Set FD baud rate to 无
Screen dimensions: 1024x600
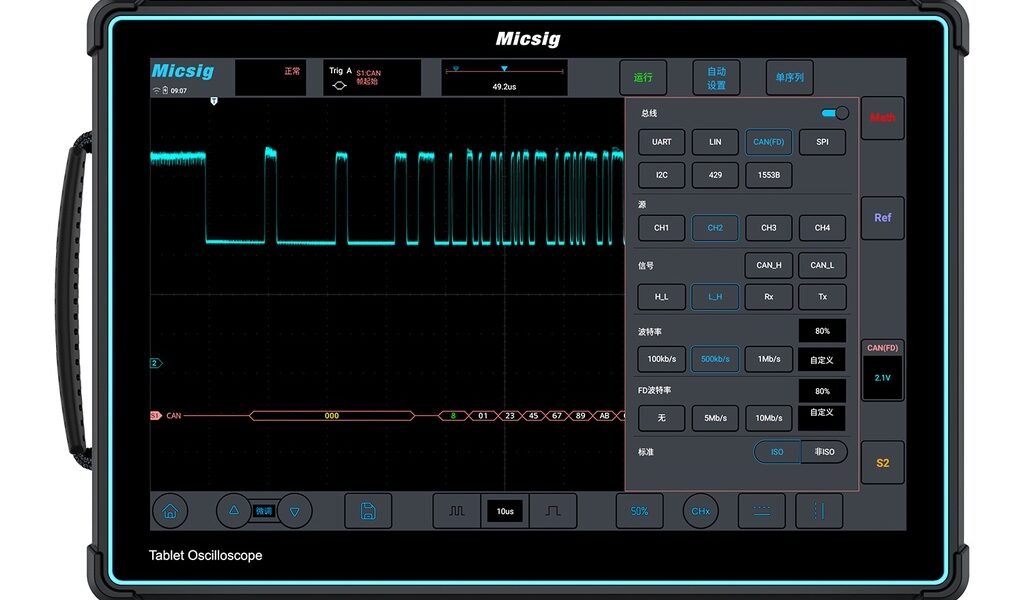pos(662,418)
